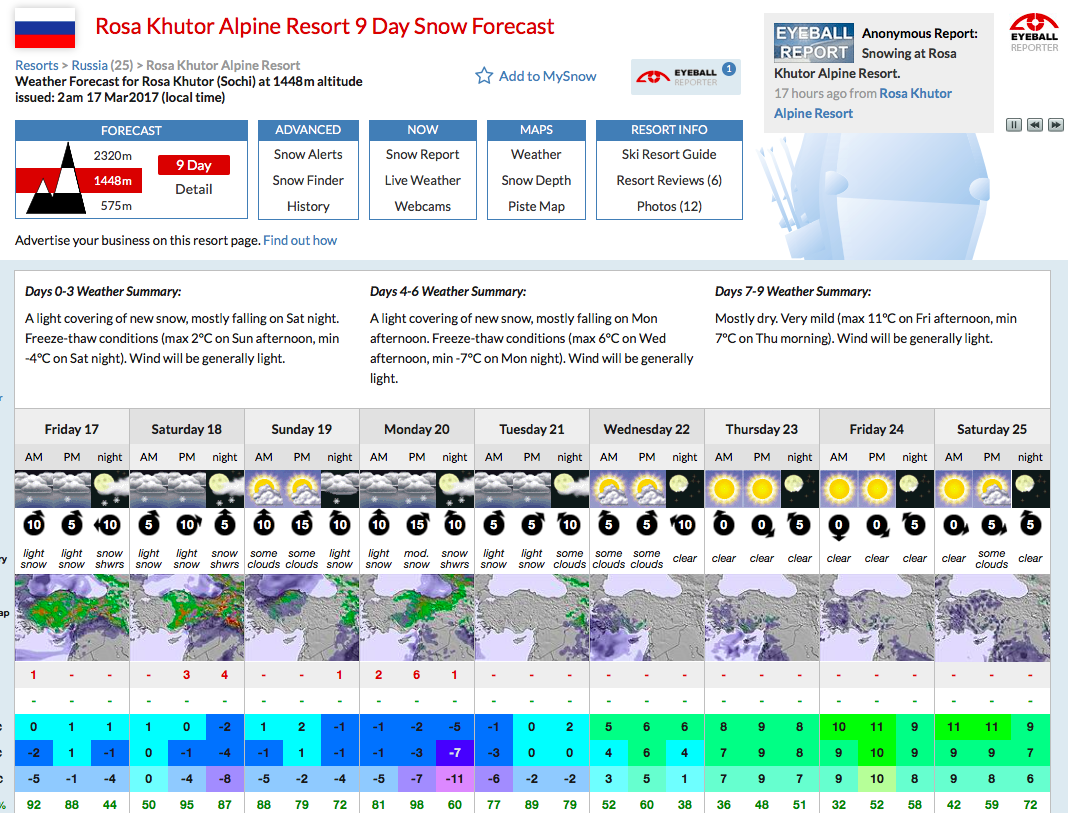This screenshot has height=813, width=1068.
Task: Open Resort Reviews (6)
Action: click(669, 180)
